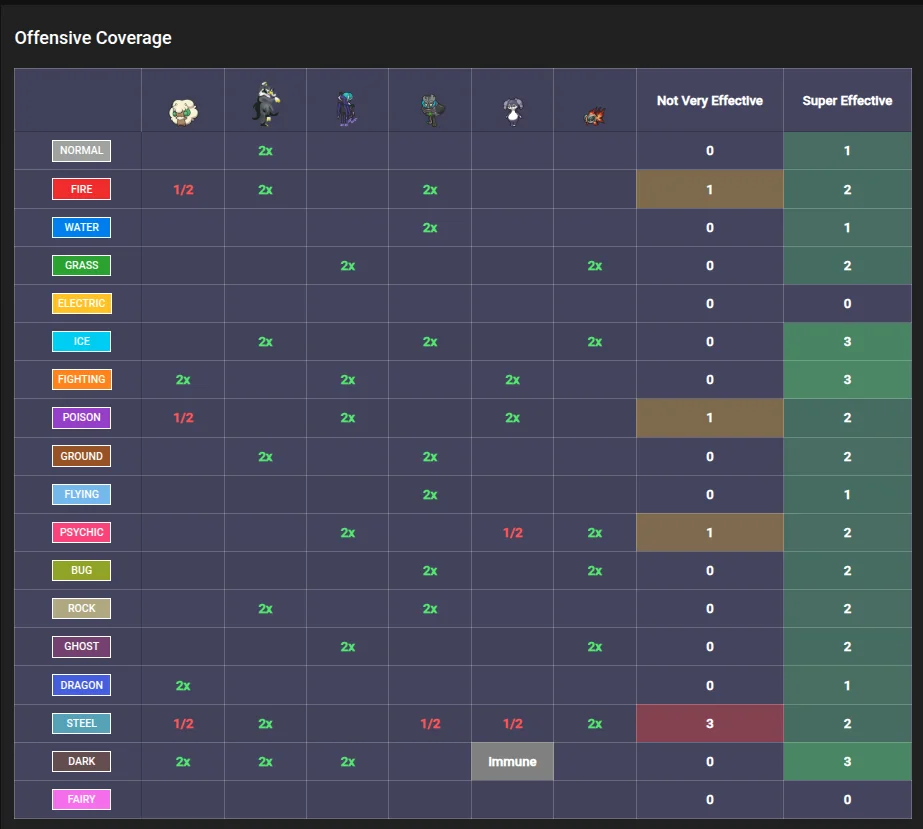Click the 2x cell in DRAGON row
This screenshot has width=923, height=829.
click(183, 685)
